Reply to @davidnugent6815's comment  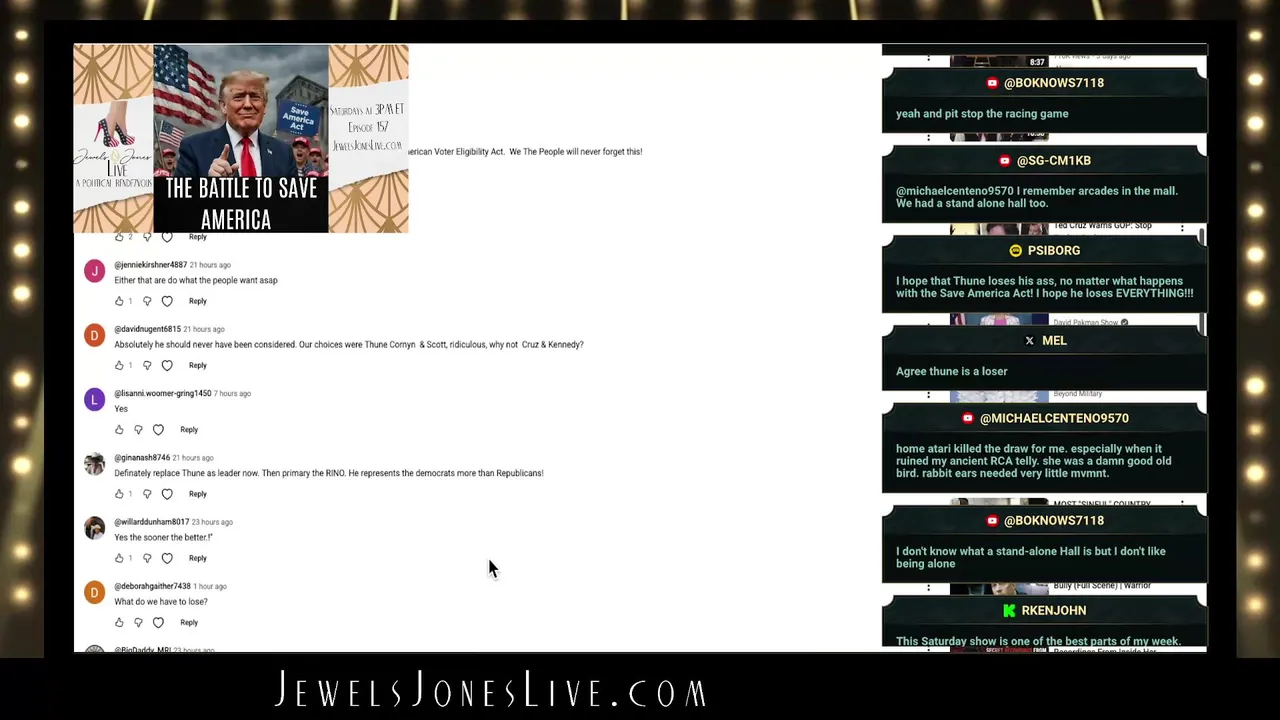point(198,365)
